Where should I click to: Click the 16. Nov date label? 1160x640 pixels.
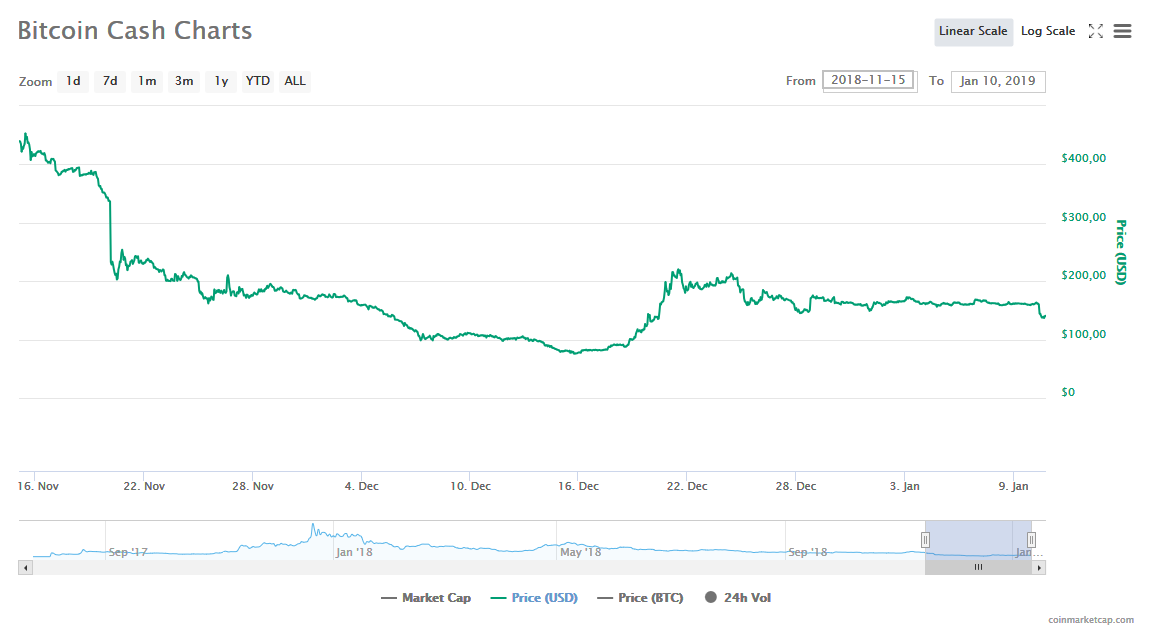[x=38, y=486]
